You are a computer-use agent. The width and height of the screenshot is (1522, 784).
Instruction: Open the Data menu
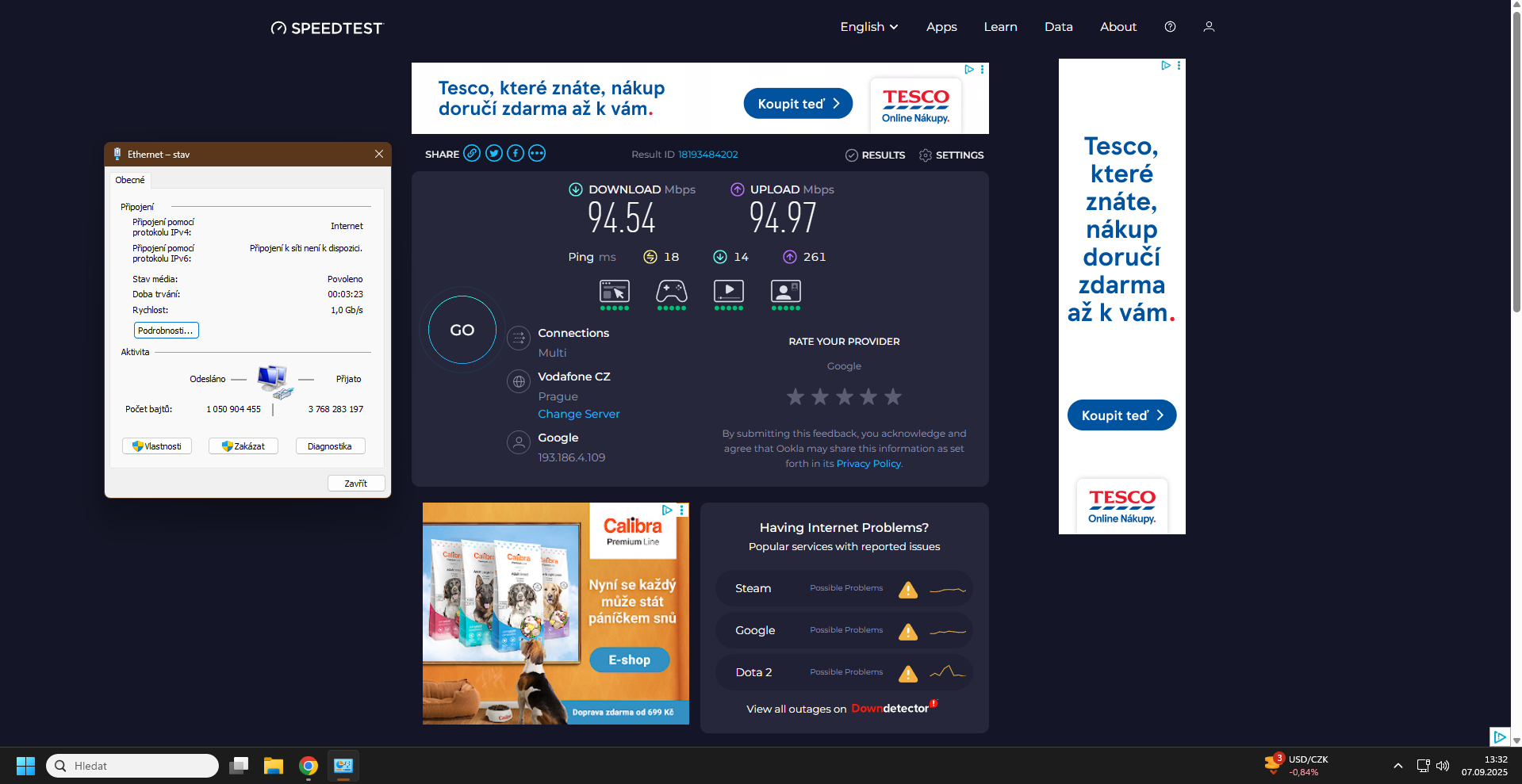[x=1058, y=26]
